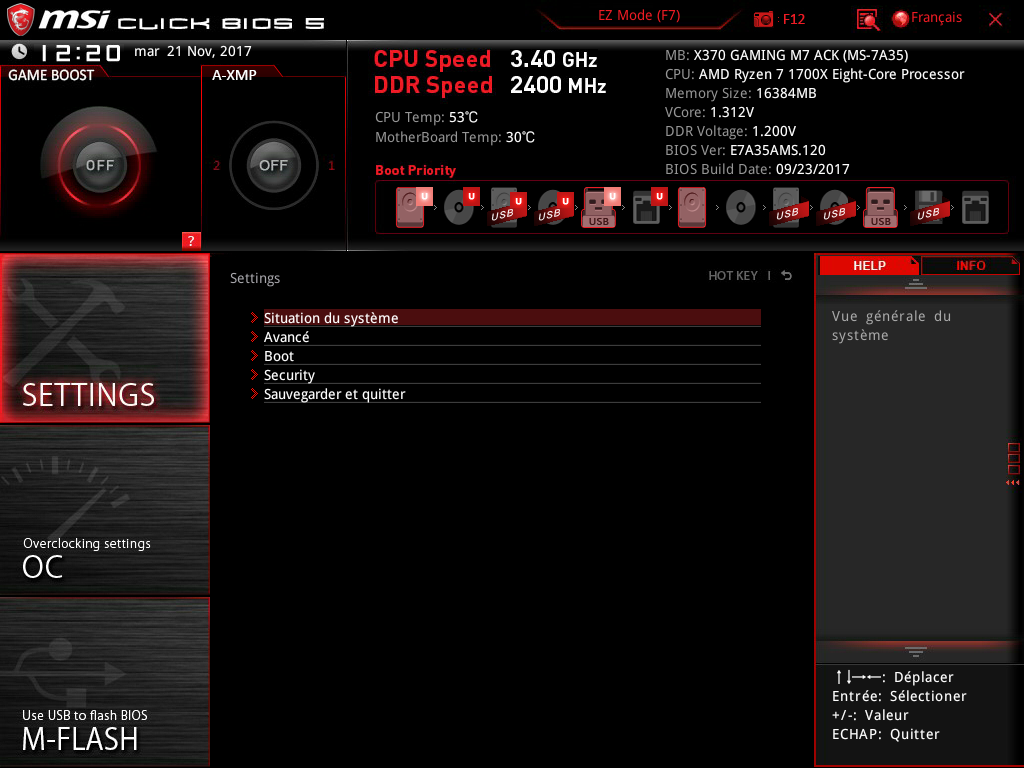Open the M-FLASH Use USB to flash BIOS tile
This screenshot has width=1024, height=768.
tap(104, 682)
